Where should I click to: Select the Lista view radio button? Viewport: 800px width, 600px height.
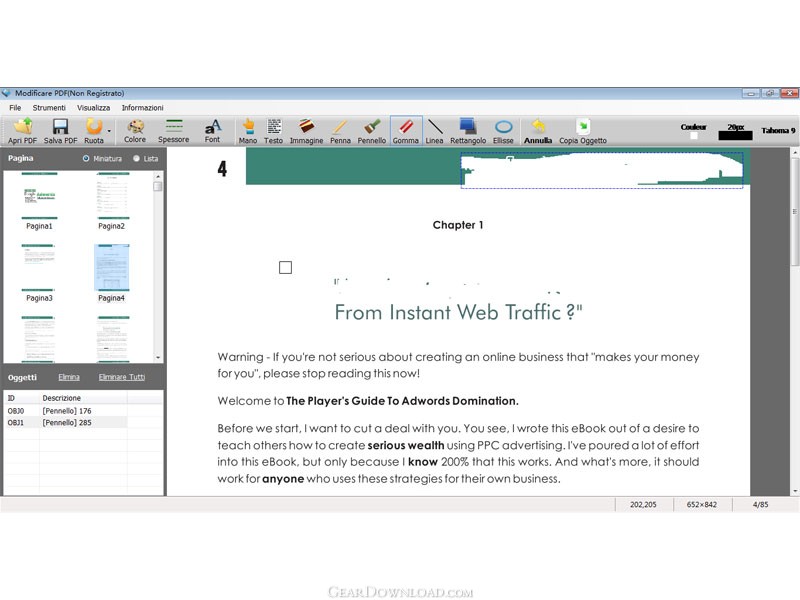tap(136, 159)
